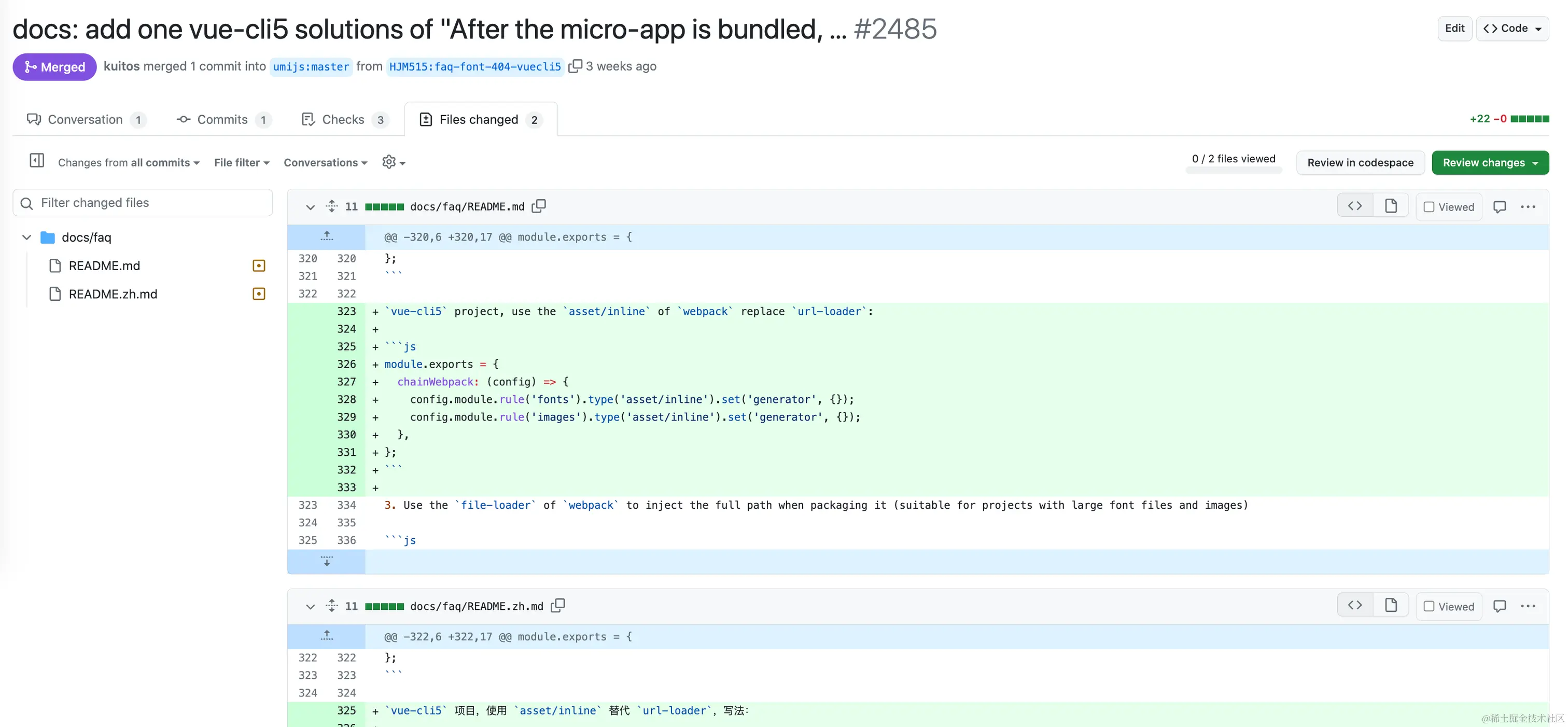Screen dimensions: 1568x727
Task: Expand lines above line 320 in README.md
Action: tap(326, 237)
